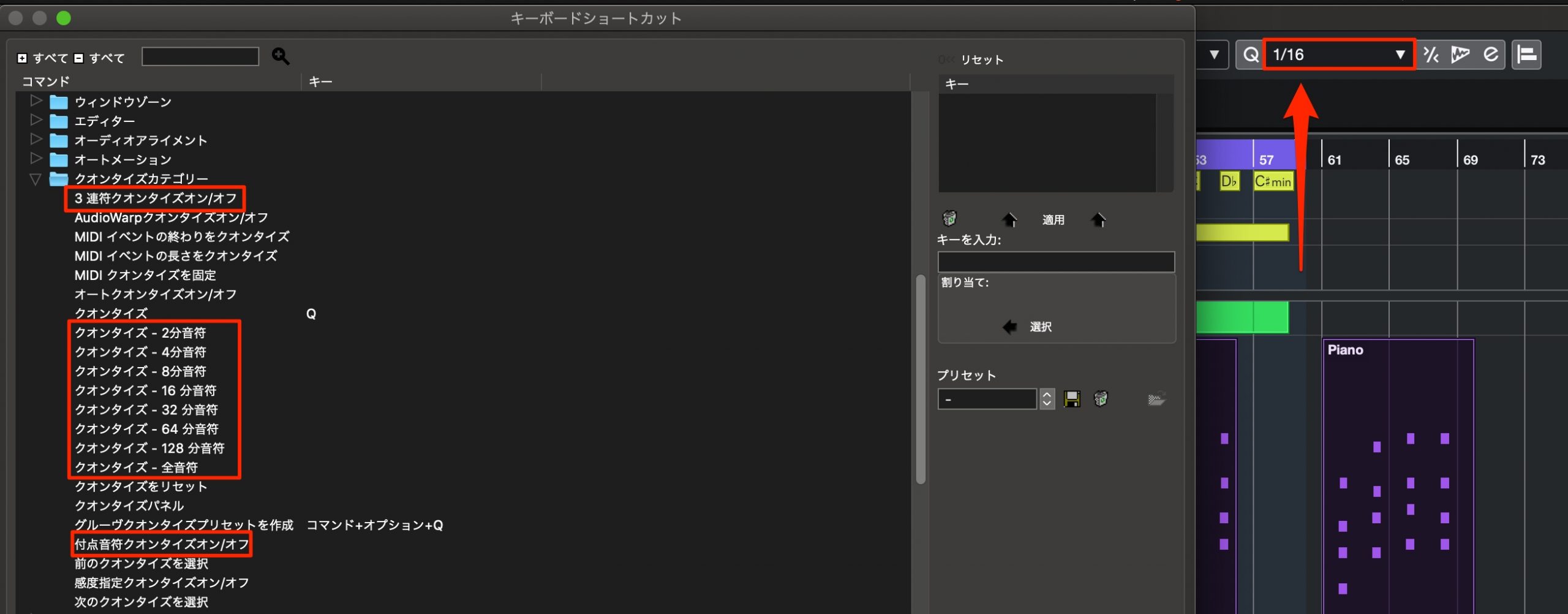
Task: Delete preset using trash icon
Action: (x=1101, y=399)
